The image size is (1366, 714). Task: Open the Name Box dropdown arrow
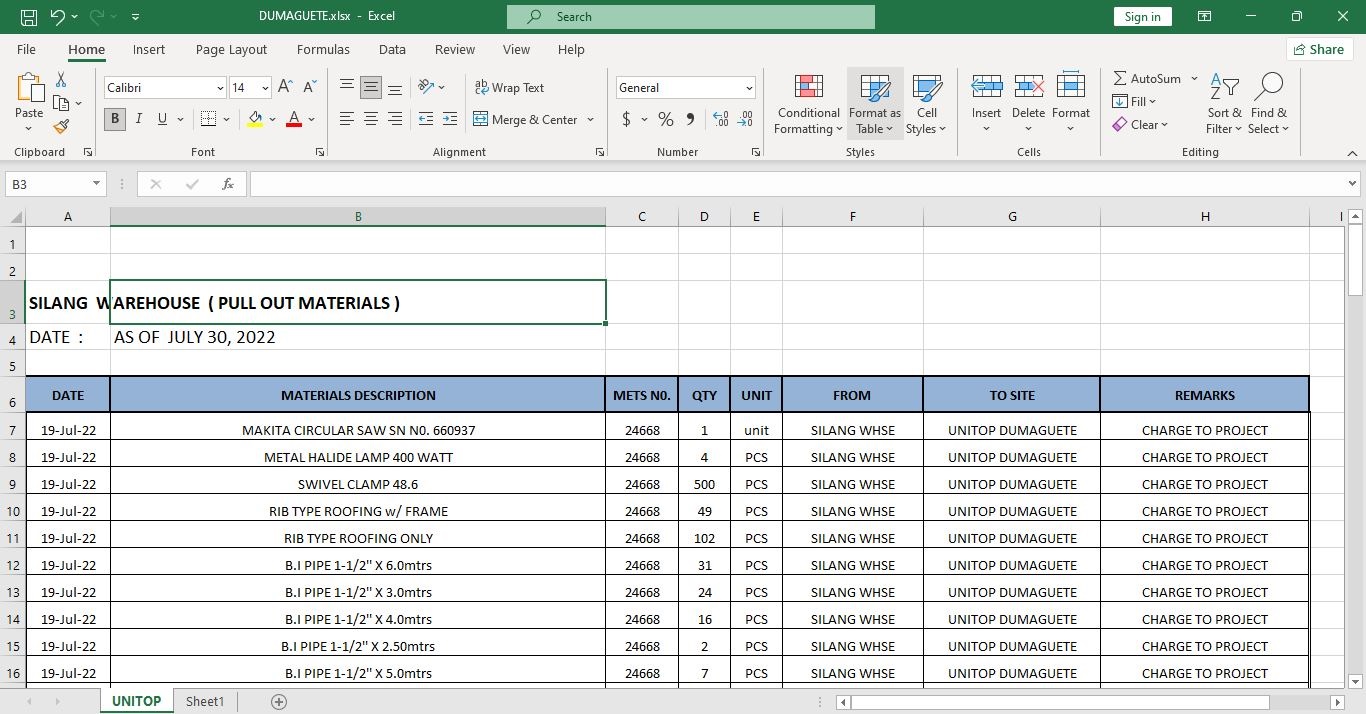(x=97, y=184)
